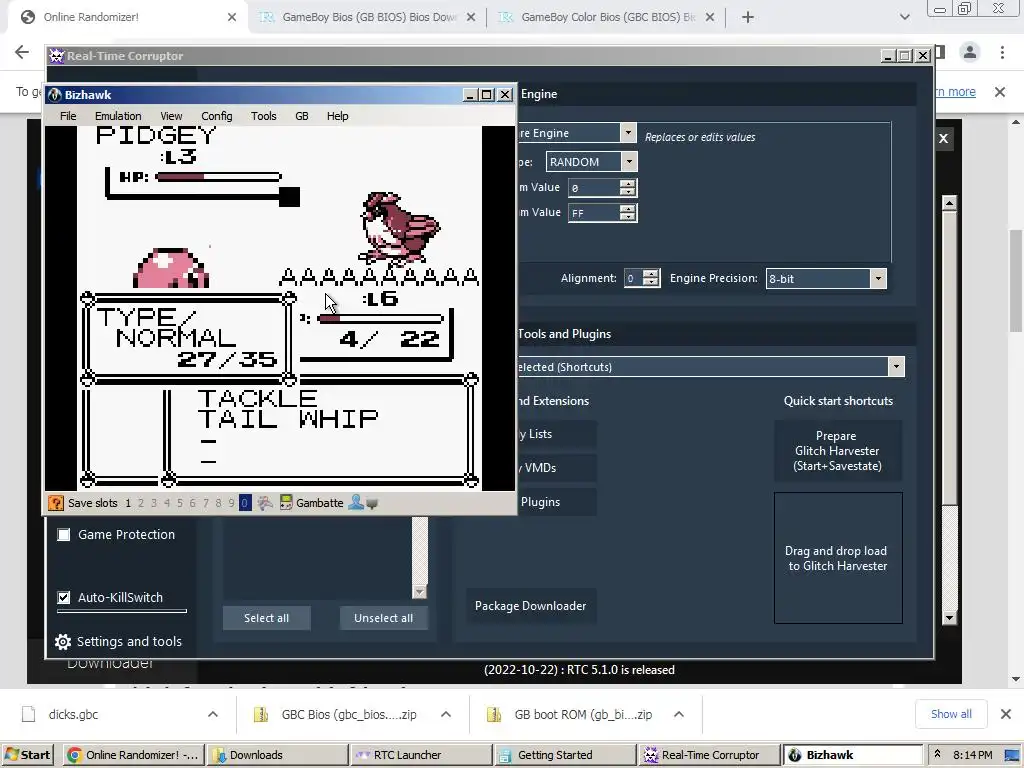1024x768 pixels.
Task: Open Chrome three-dot menu
Action: pos(1002,52)
